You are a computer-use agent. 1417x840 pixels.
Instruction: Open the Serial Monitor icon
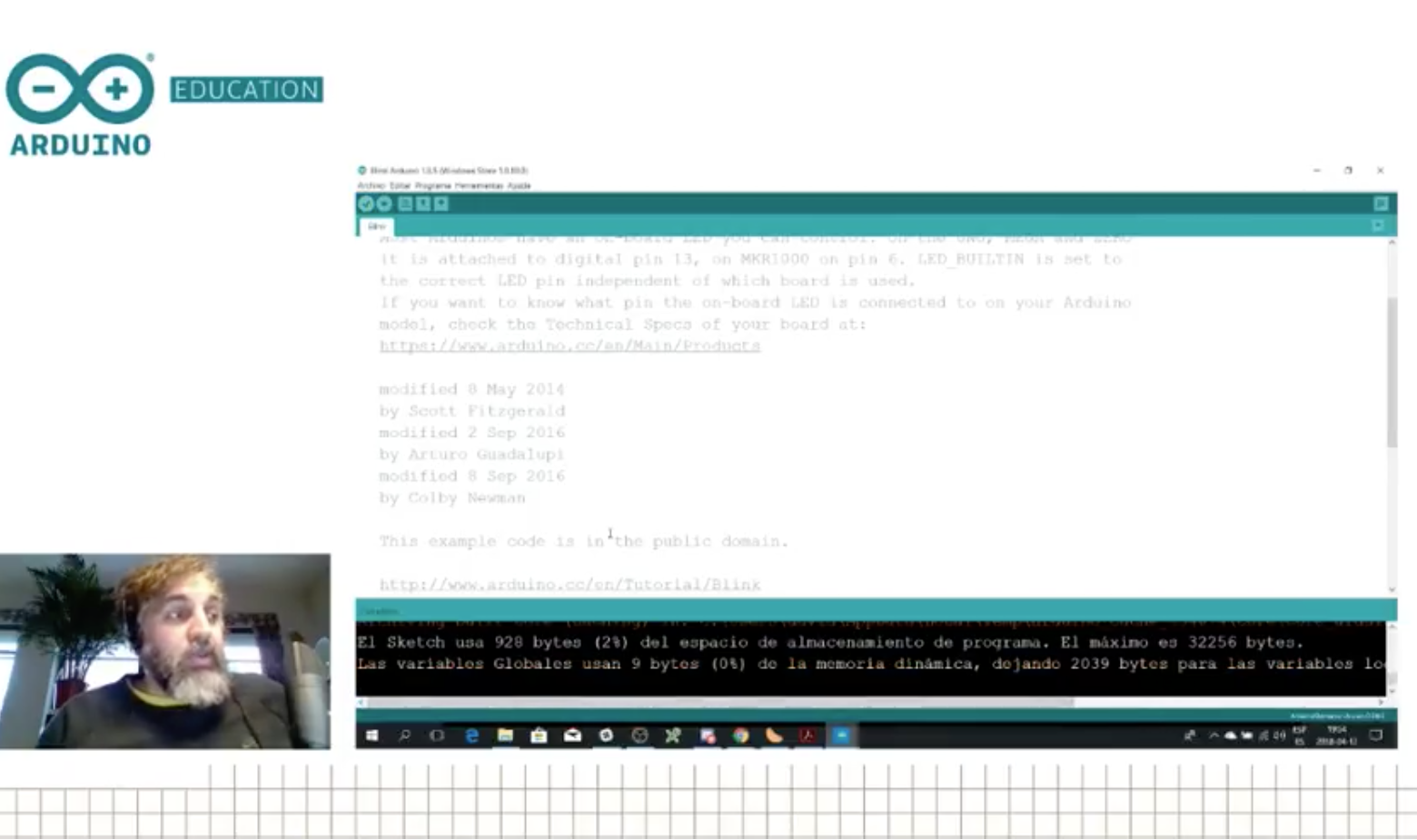point(1381,204)
